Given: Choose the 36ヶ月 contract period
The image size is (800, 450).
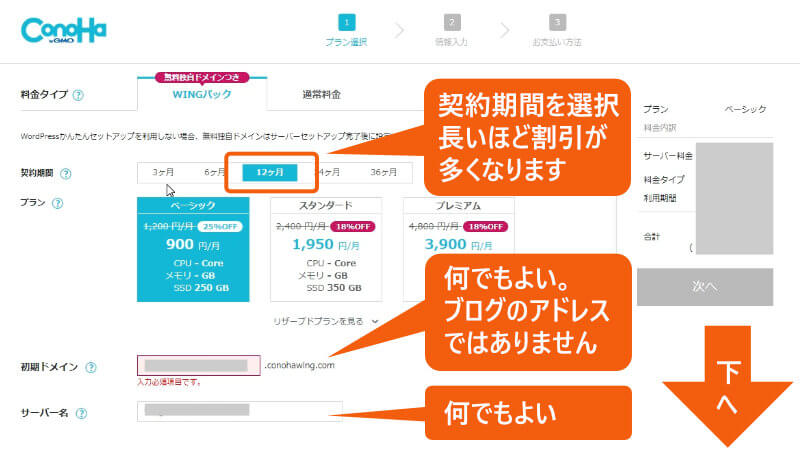Looking at the screenshot, I should (383, 172).
